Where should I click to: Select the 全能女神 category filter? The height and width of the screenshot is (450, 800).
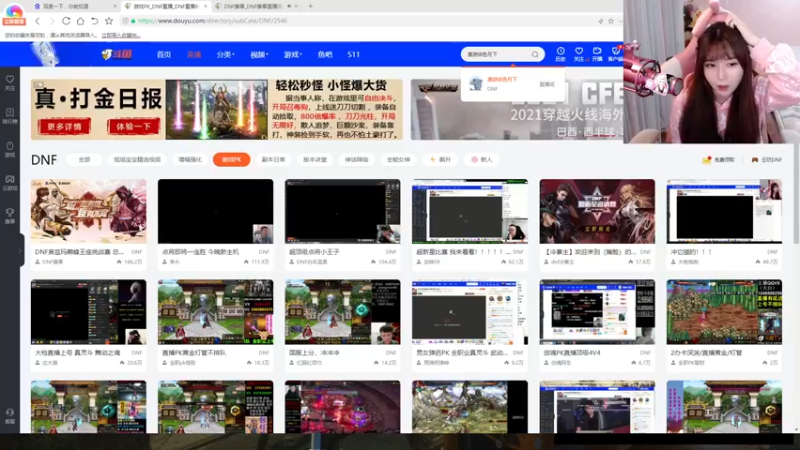[398, 160]
